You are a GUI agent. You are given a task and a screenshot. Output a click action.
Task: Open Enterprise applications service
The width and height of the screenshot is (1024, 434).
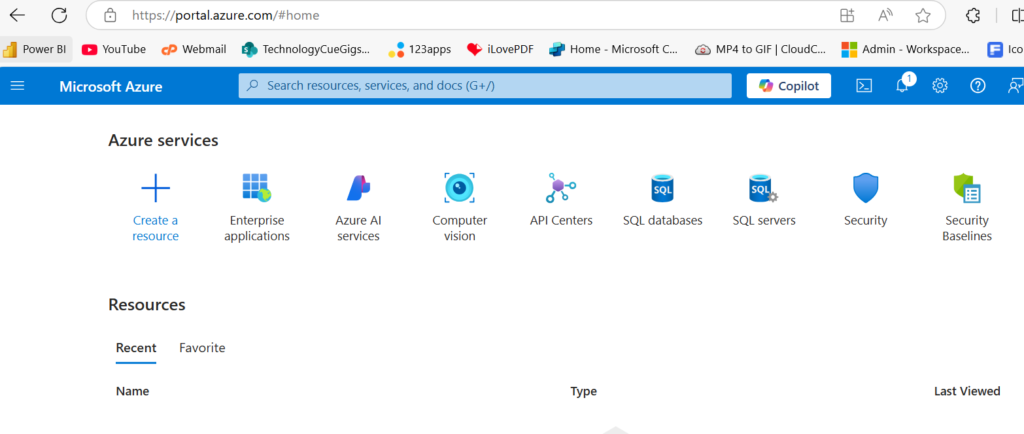point(257,188)
